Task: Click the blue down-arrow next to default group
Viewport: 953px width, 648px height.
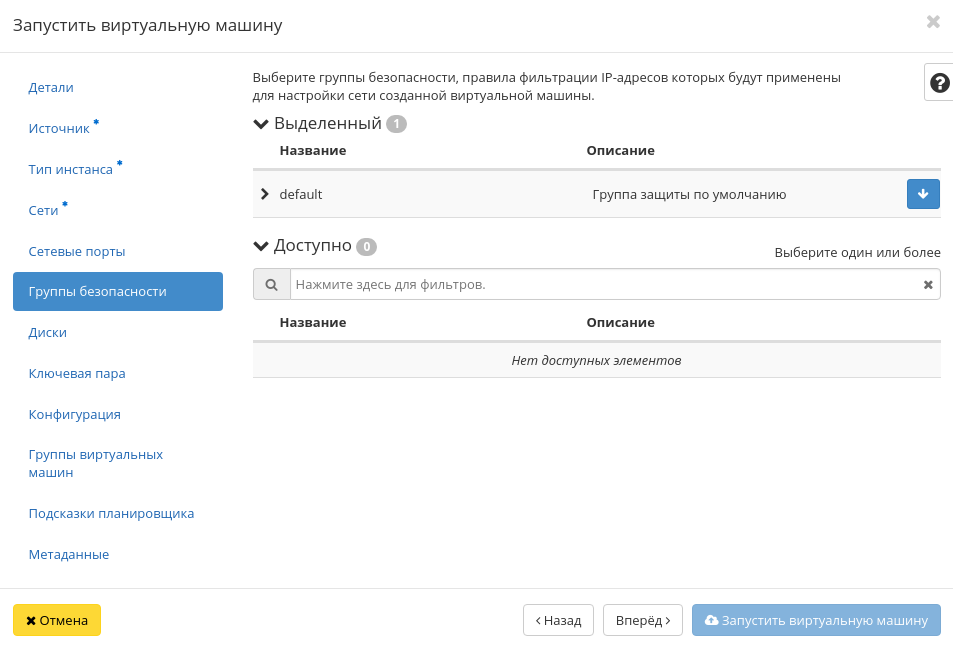Action: point(922,194)
